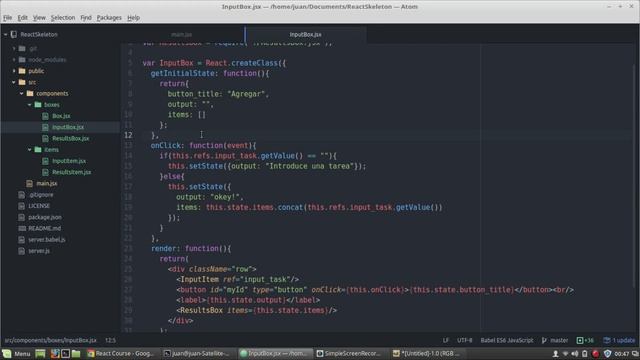Switch to the main.jsx tab
The width and height of the screenshot is (640, 360).
tap(182, 35)
